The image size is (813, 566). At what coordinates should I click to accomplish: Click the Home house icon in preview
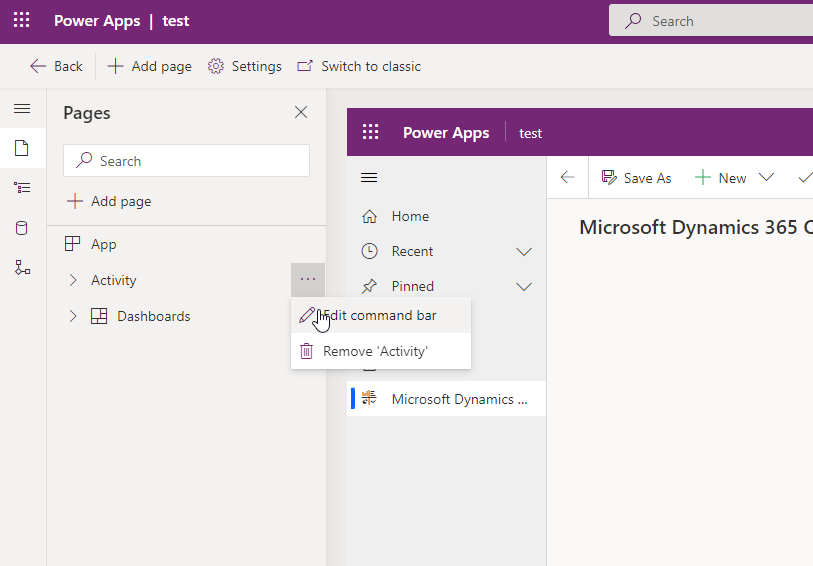pyautogui.click(x=369, y=216)
